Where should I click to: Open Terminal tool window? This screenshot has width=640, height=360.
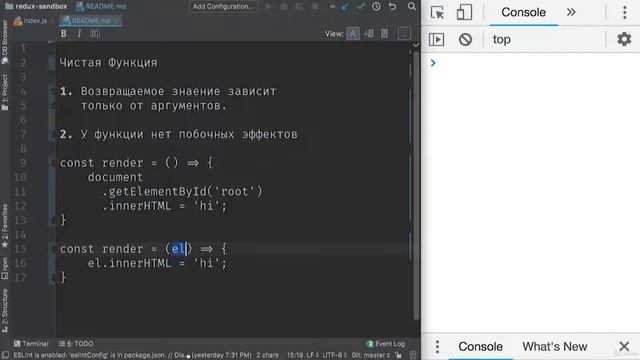pyautogui.click(x=31, y=344)
